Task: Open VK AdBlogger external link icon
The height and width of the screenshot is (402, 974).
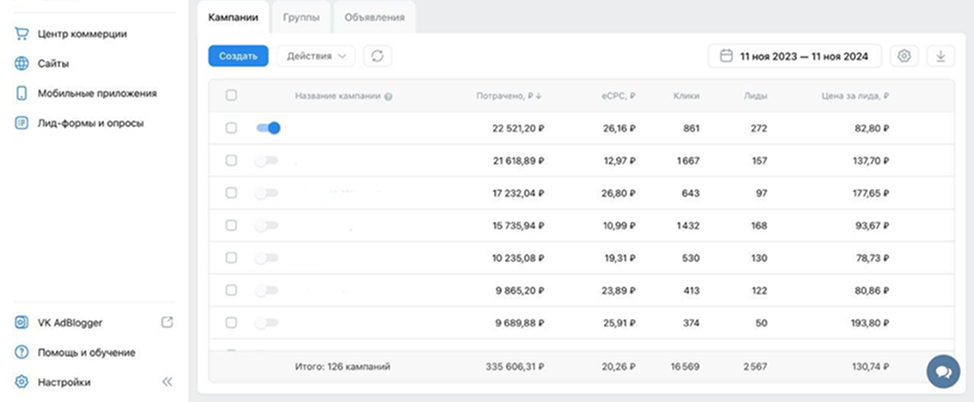Action: tap(167, 323)
